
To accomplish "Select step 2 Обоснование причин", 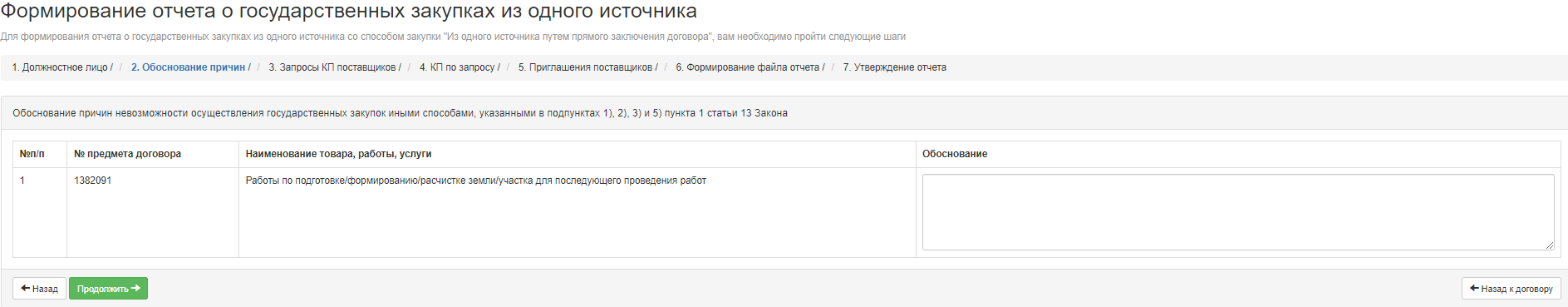I will click(188, 67).
